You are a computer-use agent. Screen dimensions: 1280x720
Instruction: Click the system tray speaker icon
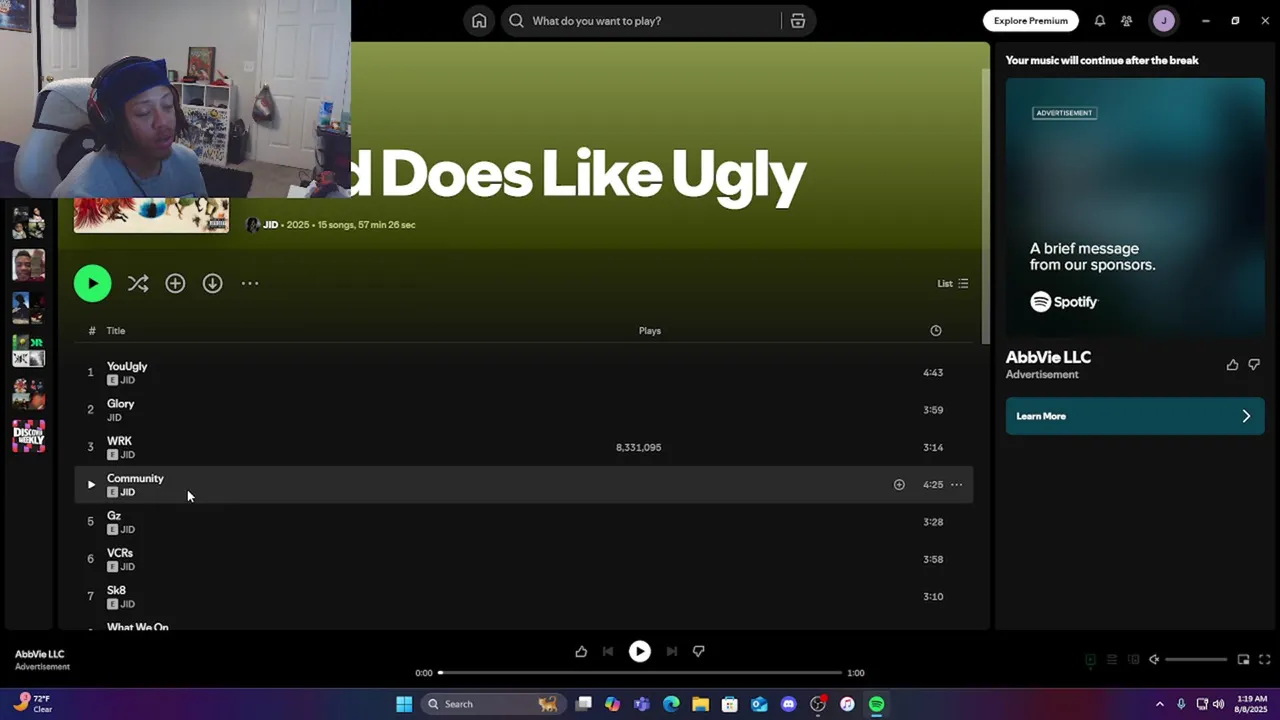coord(1218,704)
